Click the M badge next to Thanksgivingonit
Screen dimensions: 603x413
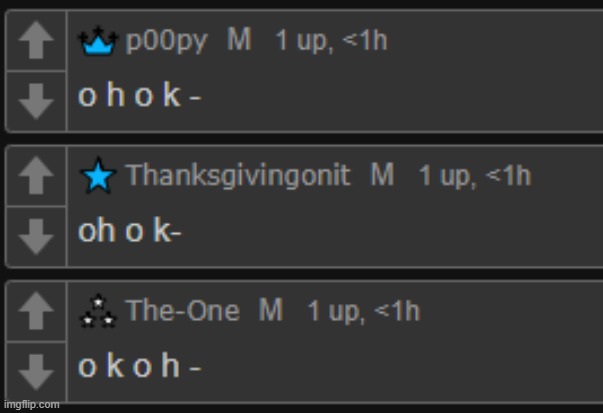(x=382, y=174)
